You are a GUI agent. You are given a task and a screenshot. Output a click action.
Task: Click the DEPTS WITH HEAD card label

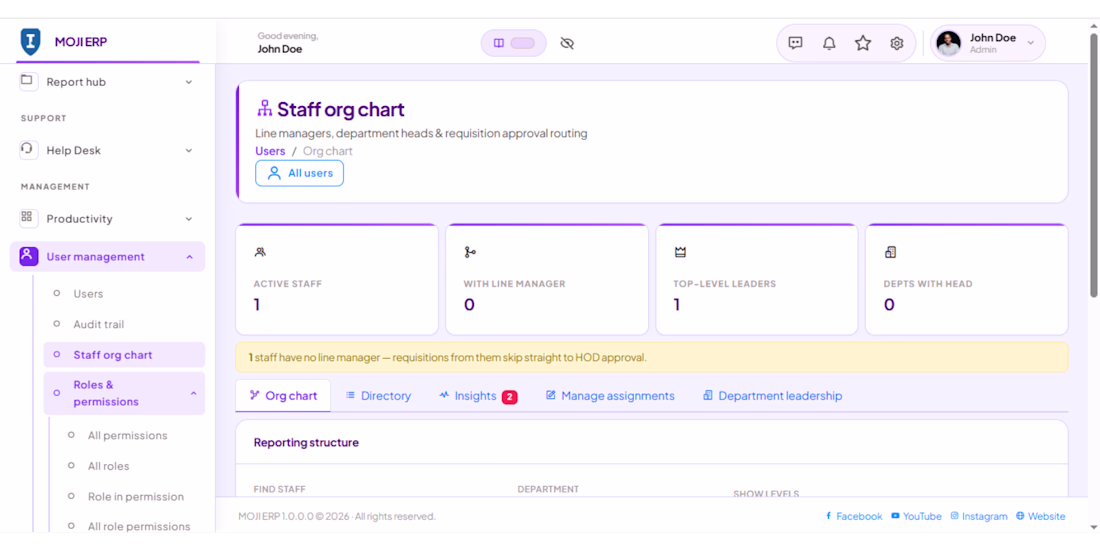pos(928,284)
